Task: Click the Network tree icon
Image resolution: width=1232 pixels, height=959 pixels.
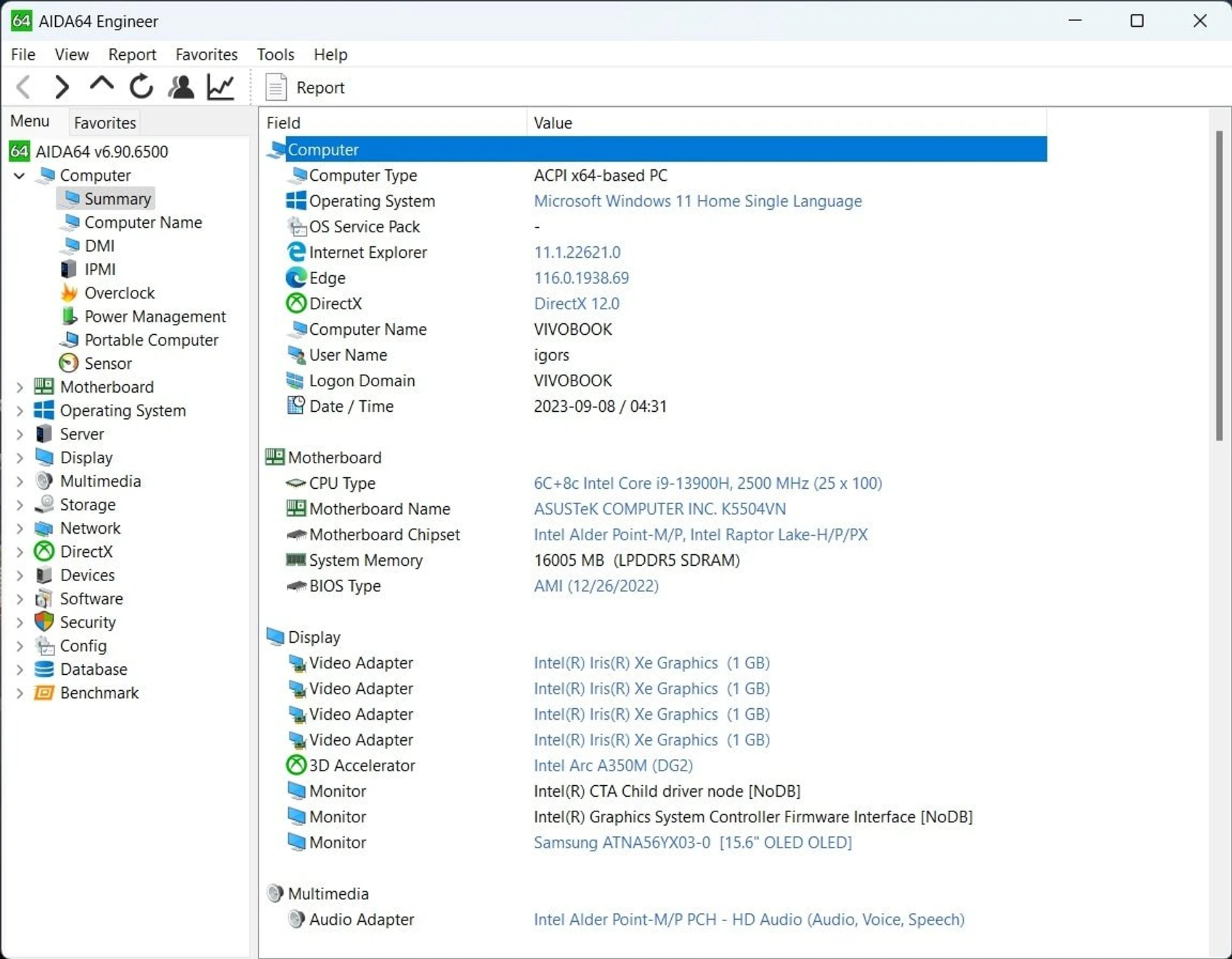Action: (44, 528)
